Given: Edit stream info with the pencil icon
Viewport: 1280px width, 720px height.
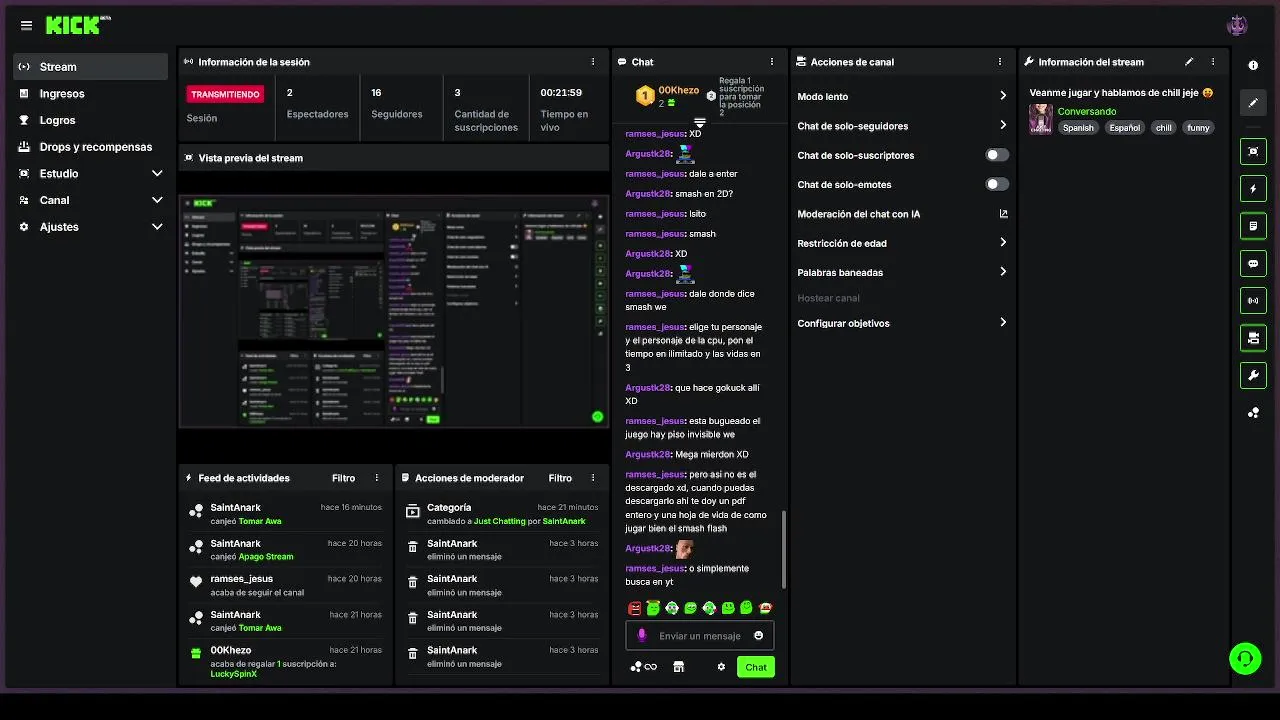Looking at the screenshot, I should pyautogui.click(x=1189, y=62).
